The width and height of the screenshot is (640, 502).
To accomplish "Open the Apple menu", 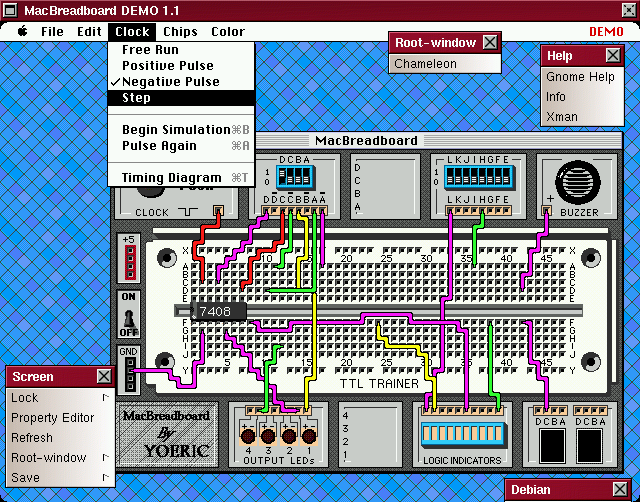I will click(23, 31).
